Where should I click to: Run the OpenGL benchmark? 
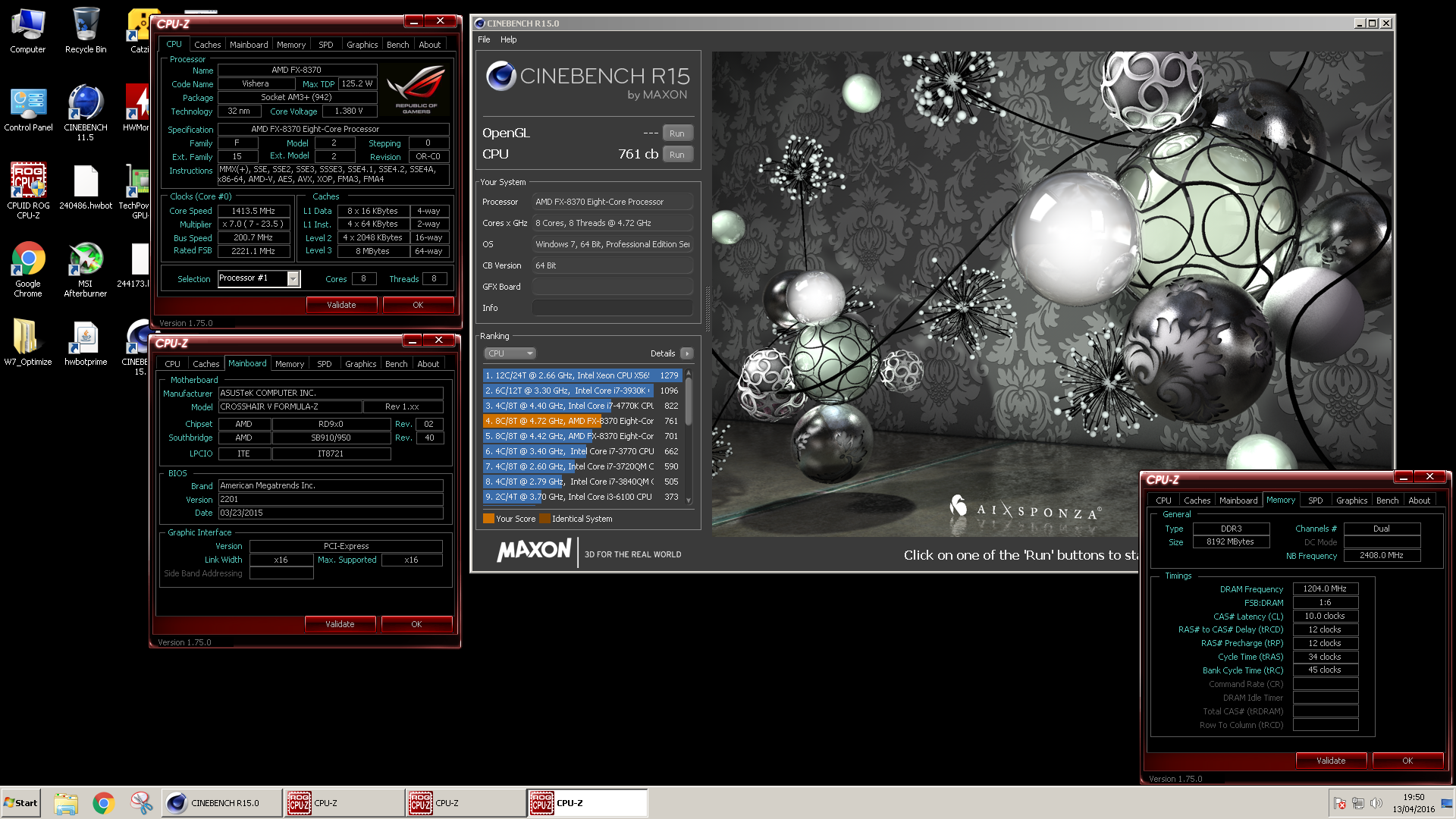677,133
